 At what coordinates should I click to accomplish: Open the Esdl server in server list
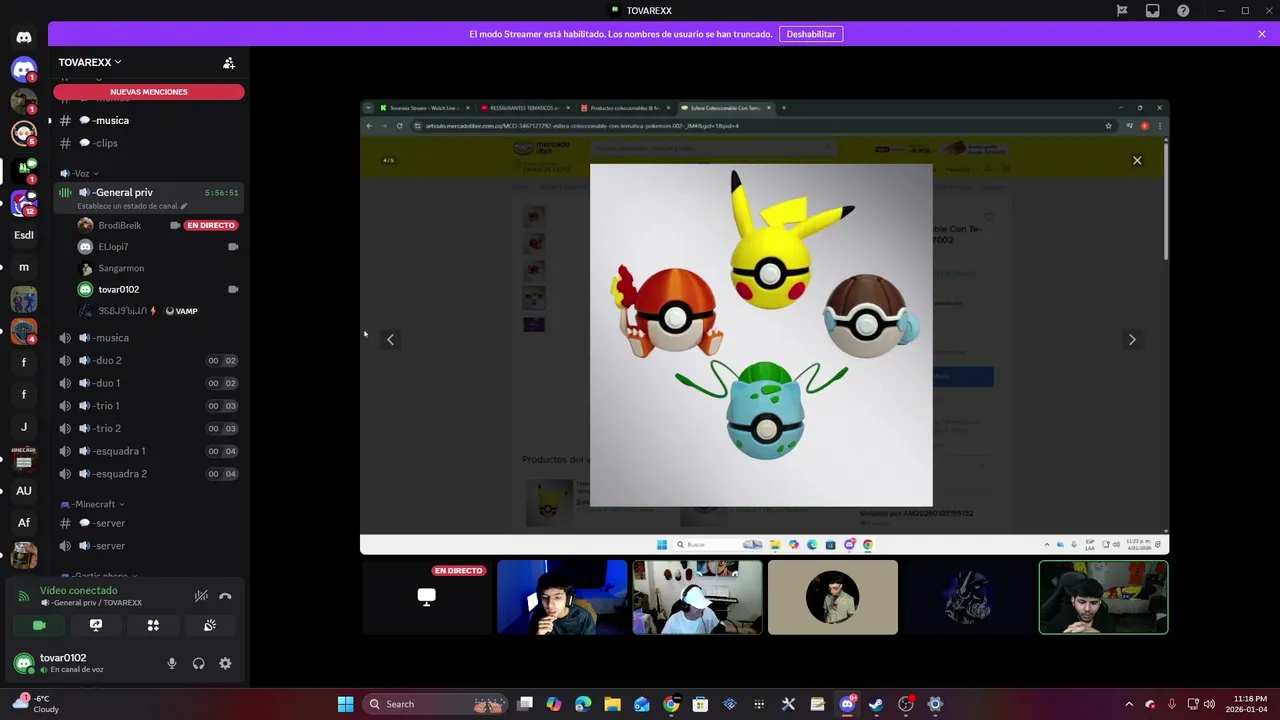24,235
